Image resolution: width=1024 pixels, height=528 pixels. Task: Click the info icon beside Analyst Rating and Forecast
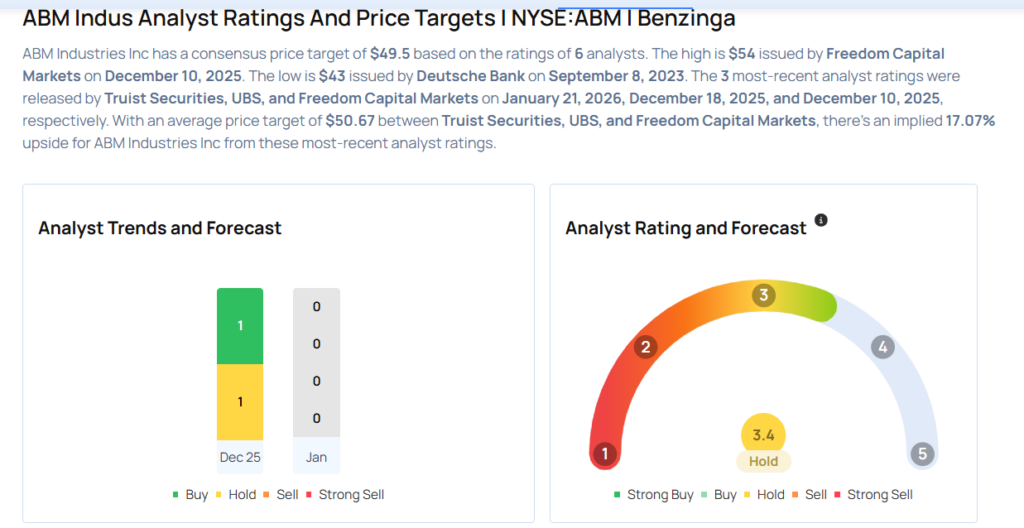click(821, 220)
